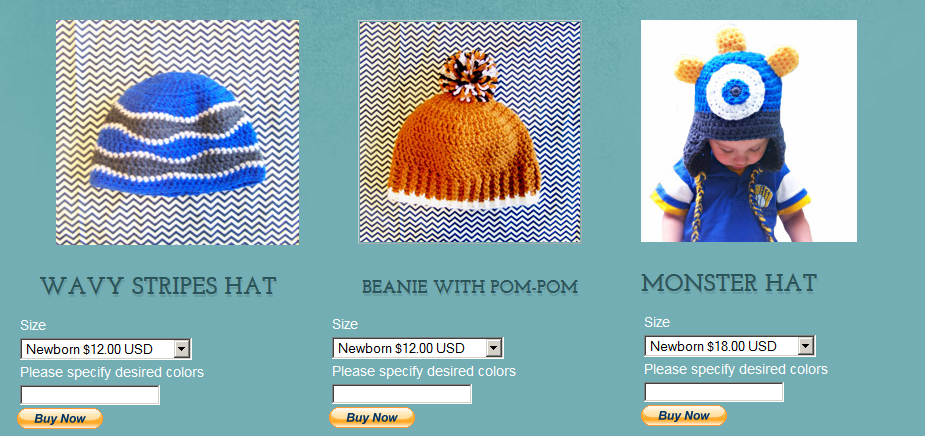Focus the Monster Hat desired colors field
The image size is (925, 436).
714,392
